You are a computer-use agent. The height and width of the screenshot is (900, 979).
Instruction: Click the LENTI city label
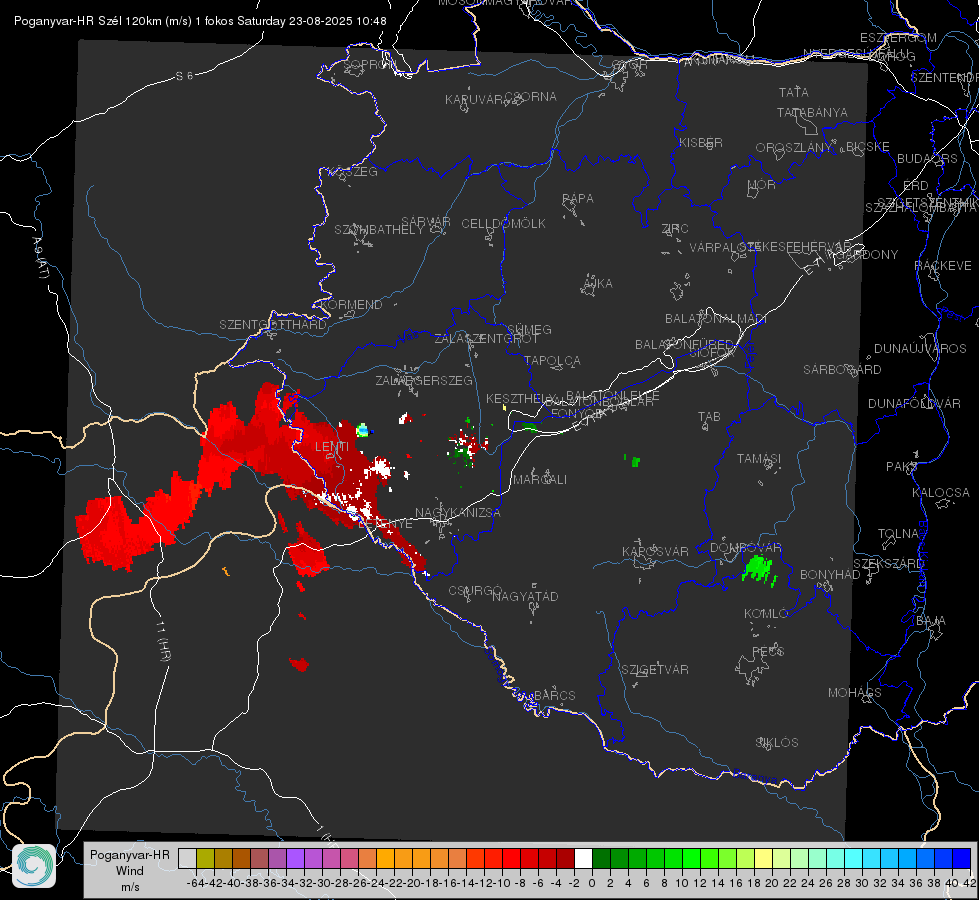pyautogui.click(x=332, y=447)
